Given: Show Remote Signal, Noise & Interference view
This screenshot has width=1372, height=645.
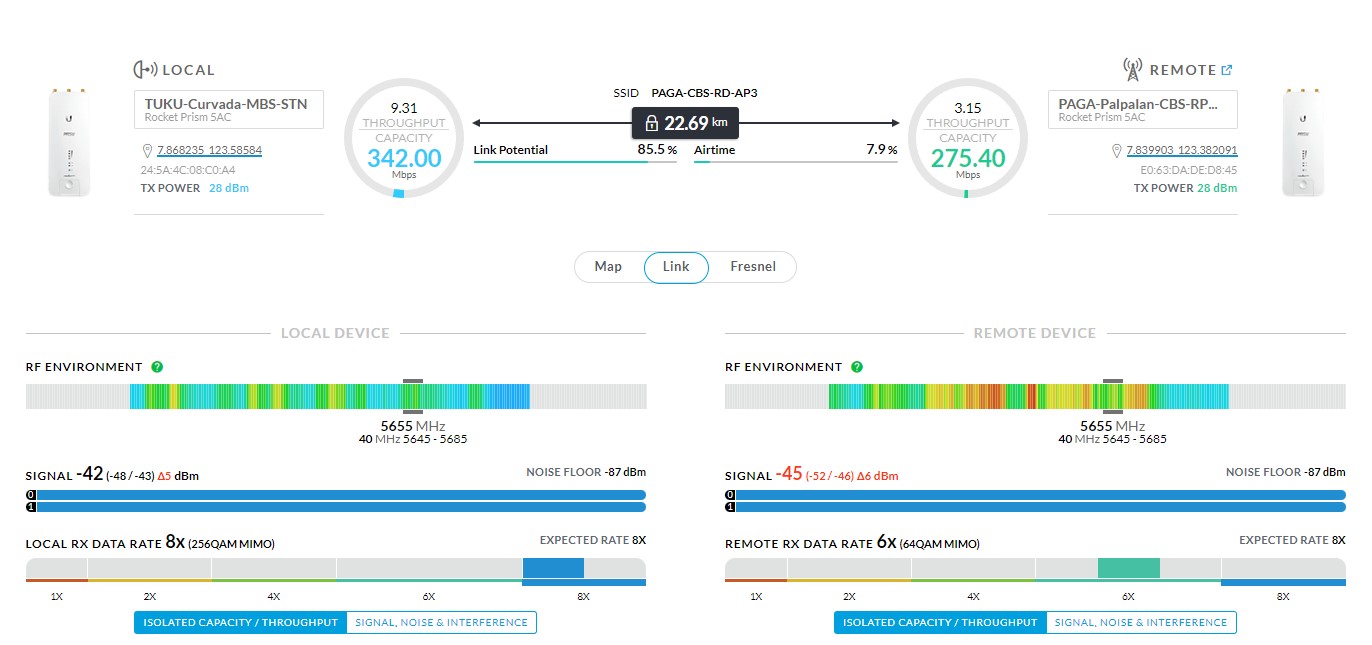Looking at the screenshot, I should click(x=1141, y=623).
